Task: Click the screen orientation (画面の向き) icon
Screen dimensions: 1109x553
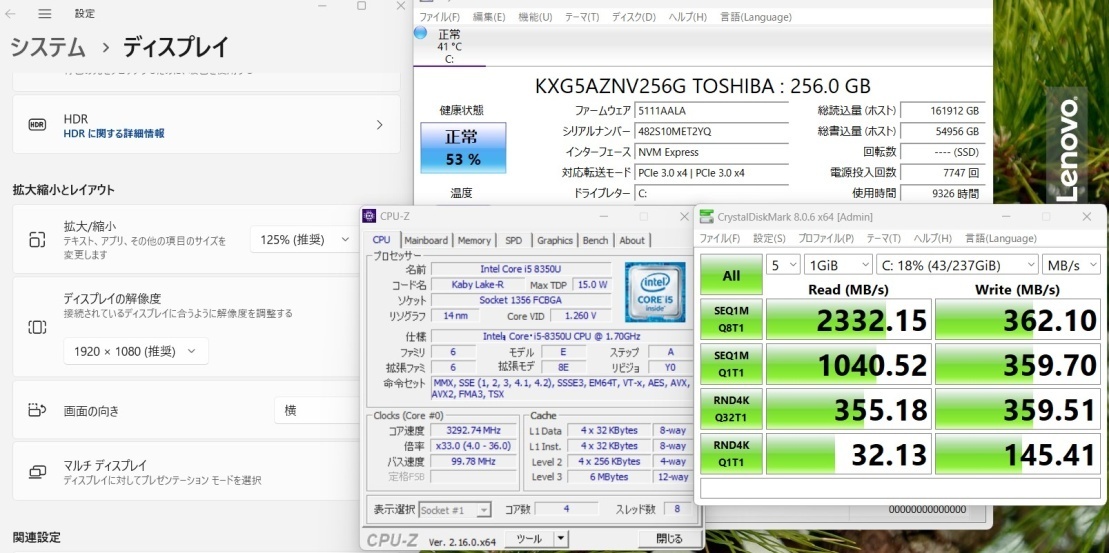Action: 37,409
